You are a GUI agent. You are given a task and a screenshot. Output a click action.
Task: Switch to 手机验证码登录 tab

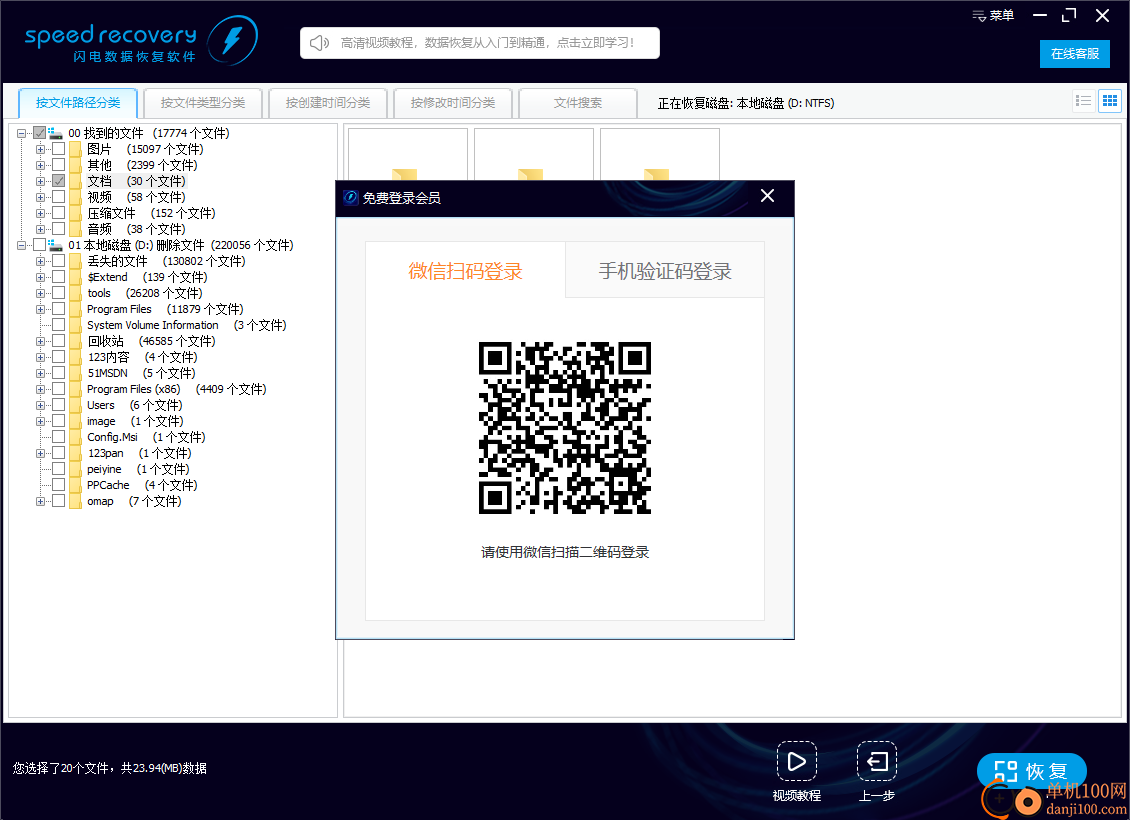pos(664,270)
